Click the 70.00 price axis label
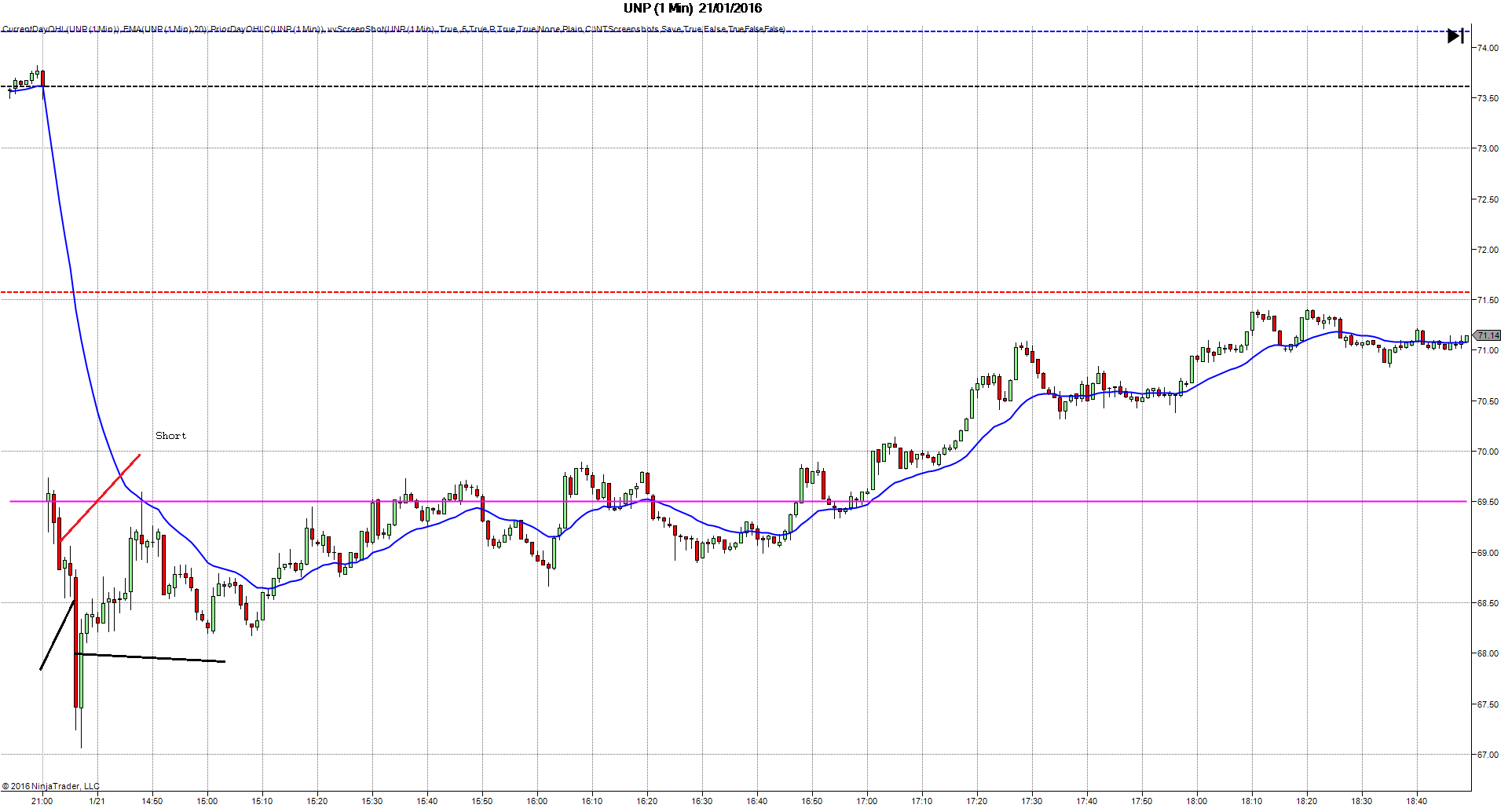Image resolution: width=1508 pixels, height=812 pixels. (x=1487, y=452)
